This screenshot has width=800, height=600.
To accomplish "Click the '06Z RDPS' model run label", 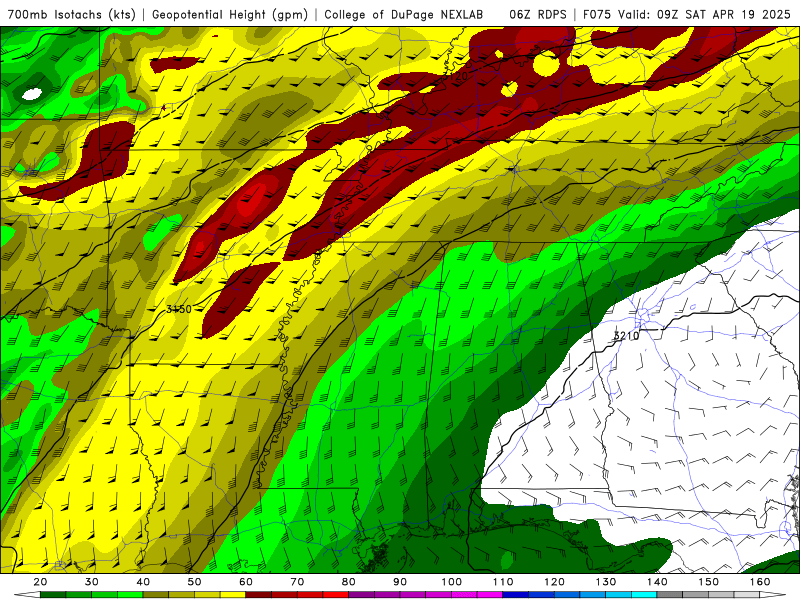I will (x=538, y=14).
